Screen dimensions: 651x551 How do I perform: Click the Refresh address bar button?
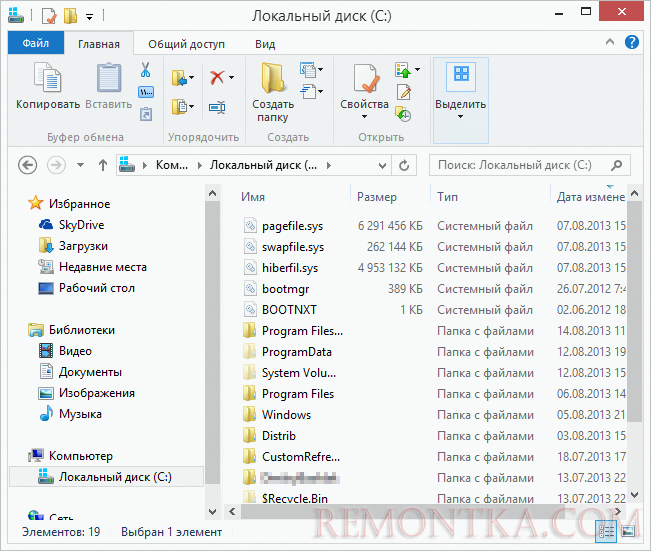point(404,165)
